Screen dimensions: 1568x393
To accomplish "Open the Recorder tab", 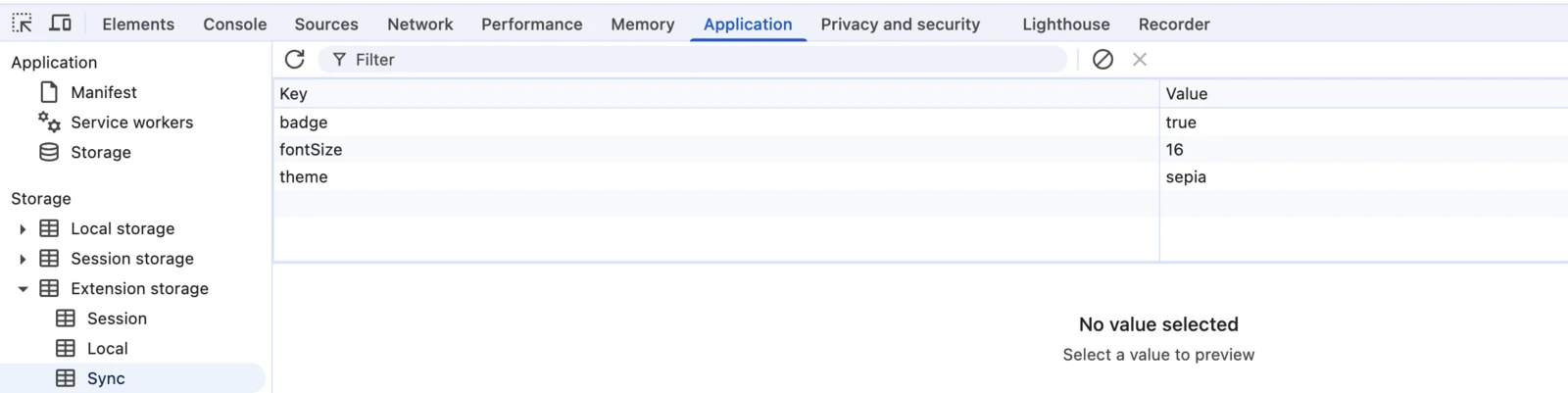I will pyautogui.click(x=1174, y=25).
